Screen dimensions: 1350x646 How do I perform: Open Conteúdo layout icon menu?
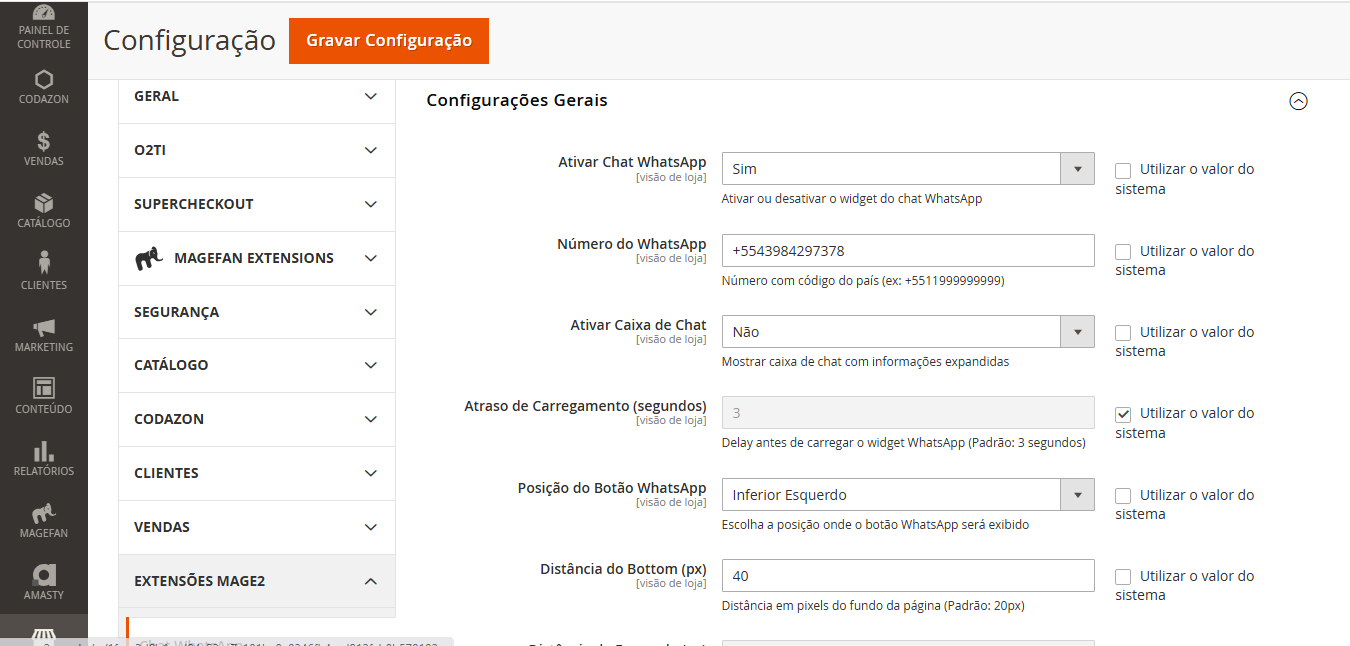[44, 397]
